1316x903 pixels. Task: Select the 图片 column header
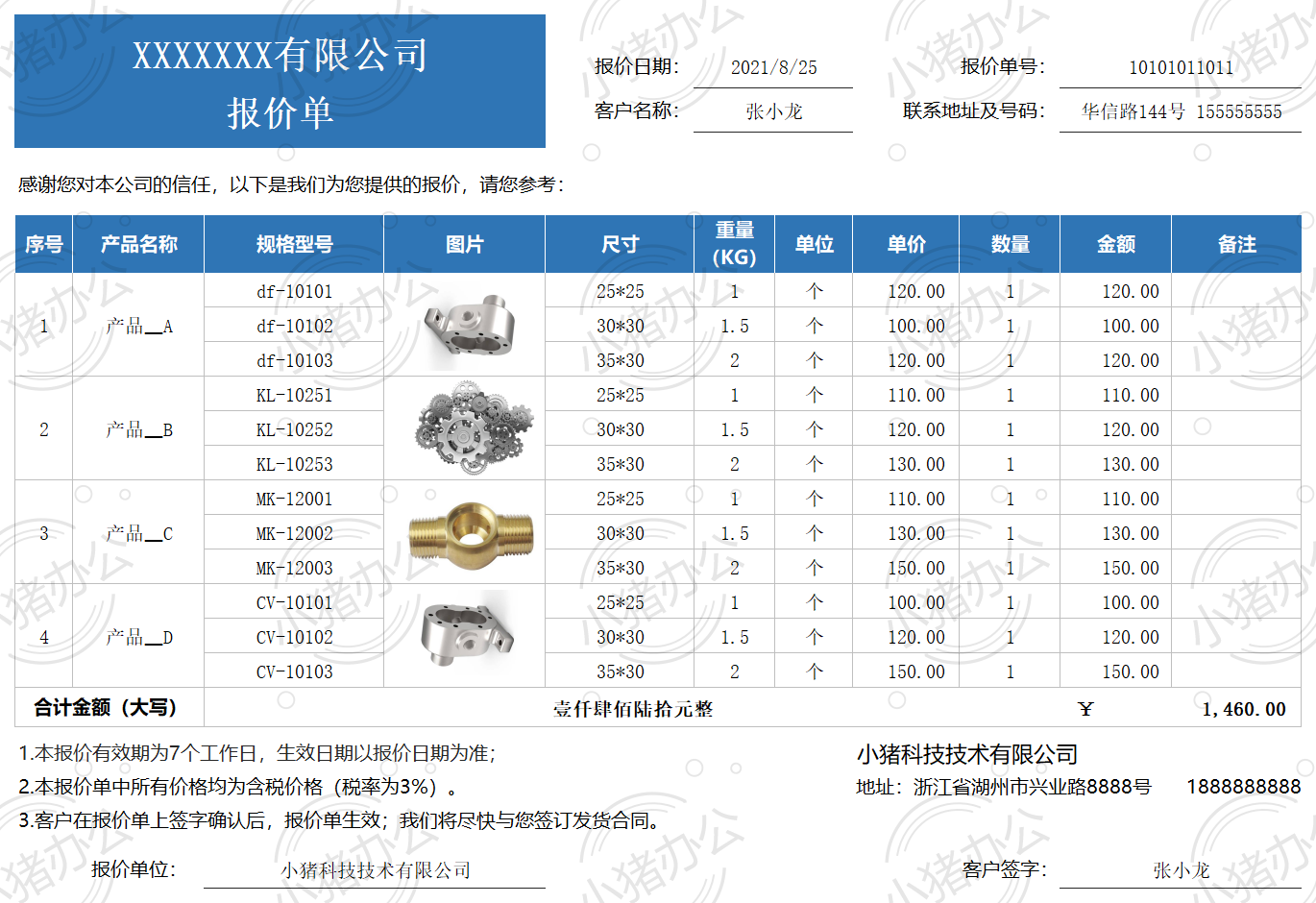tap(465, 244)
